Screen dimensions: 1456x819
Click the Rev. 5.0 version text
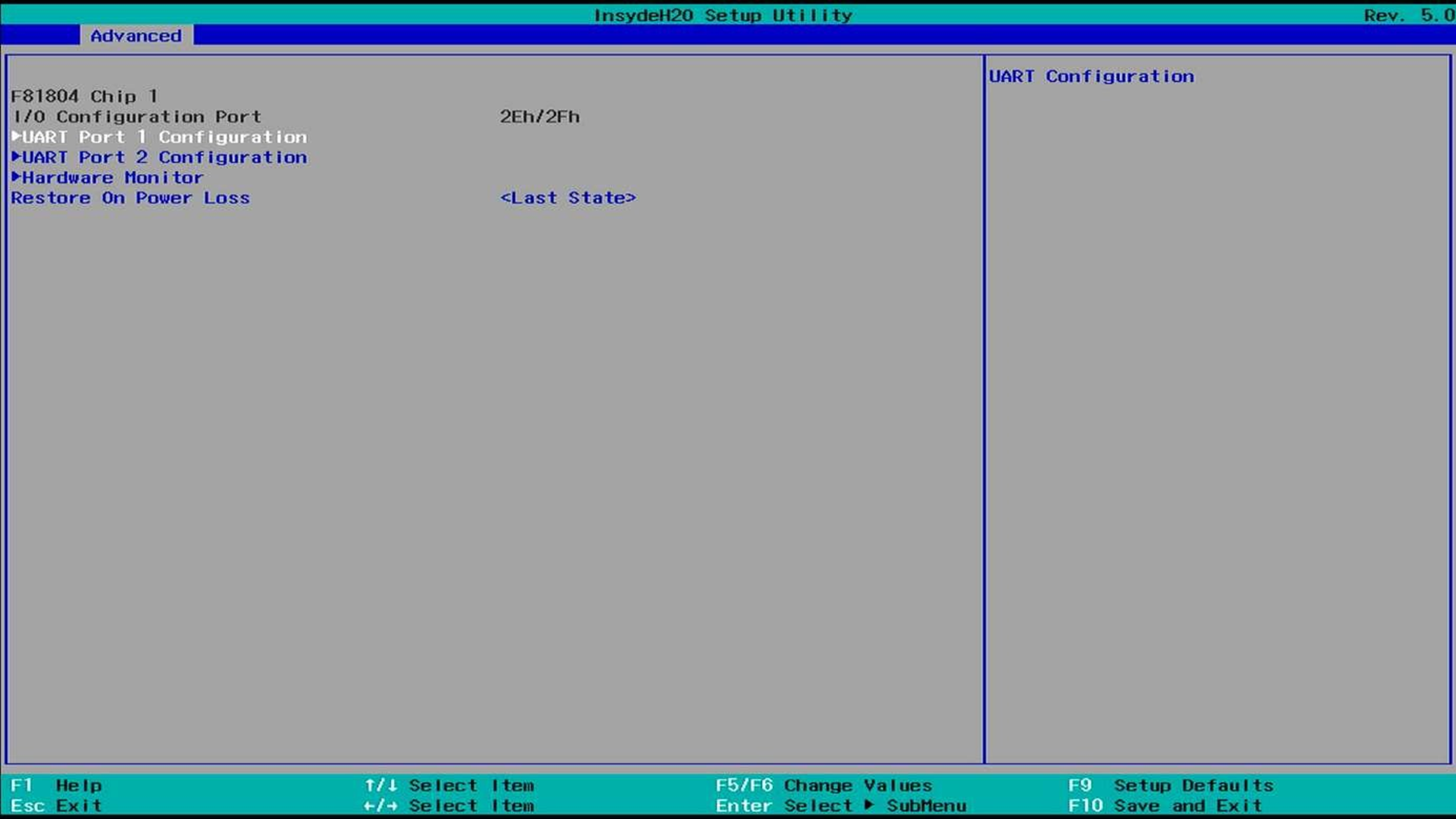click(1409, 15)
